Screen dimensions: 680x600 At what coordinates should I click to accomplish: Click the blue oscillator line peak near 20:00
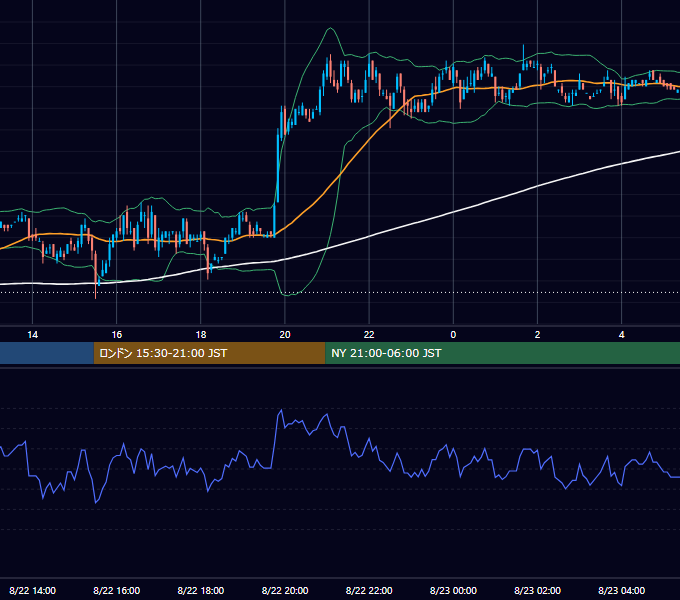coord(281,410)
